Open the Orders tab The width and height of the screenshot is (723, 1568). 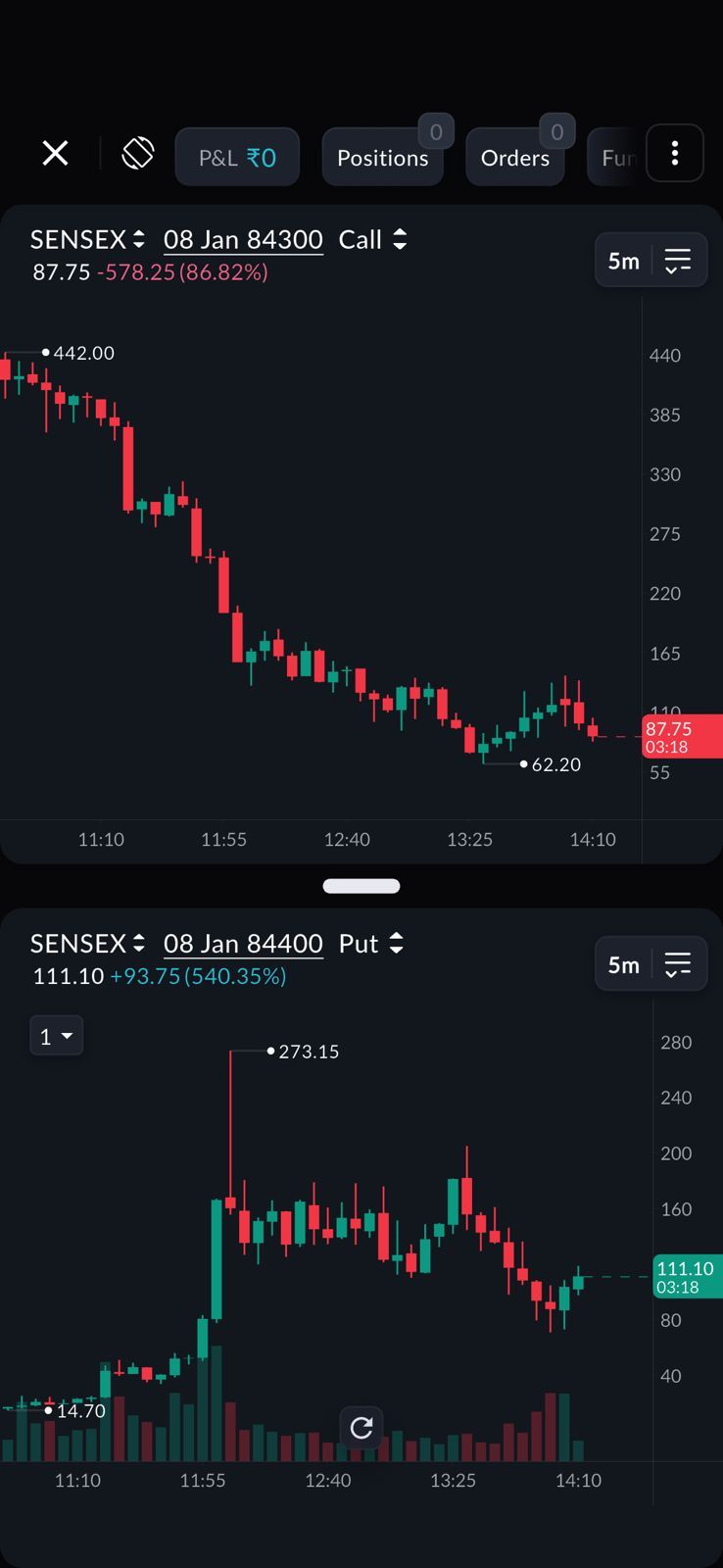pos(515,158)
